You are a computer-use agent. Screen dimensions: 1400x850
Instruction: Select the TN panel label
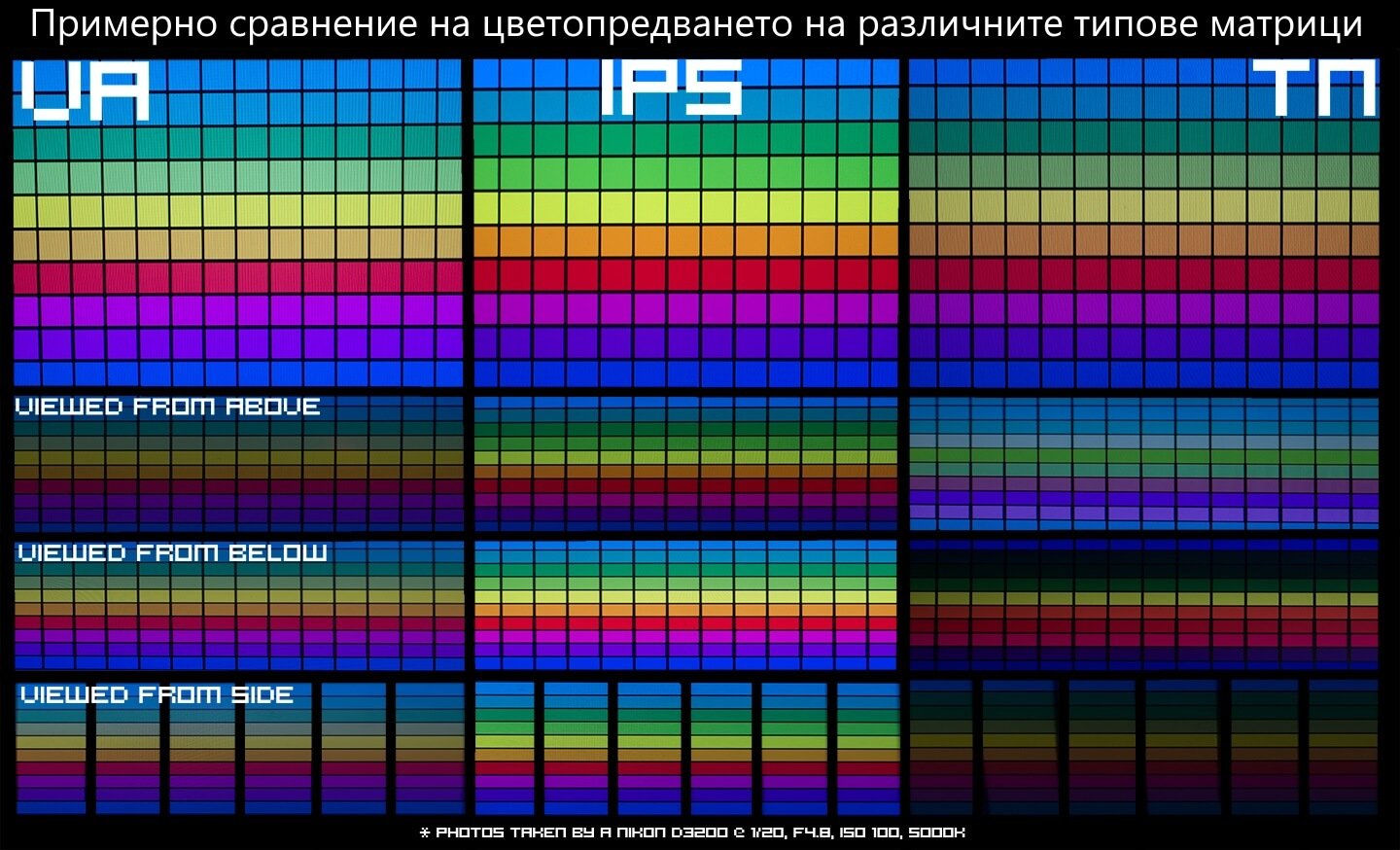(1317, 88)
